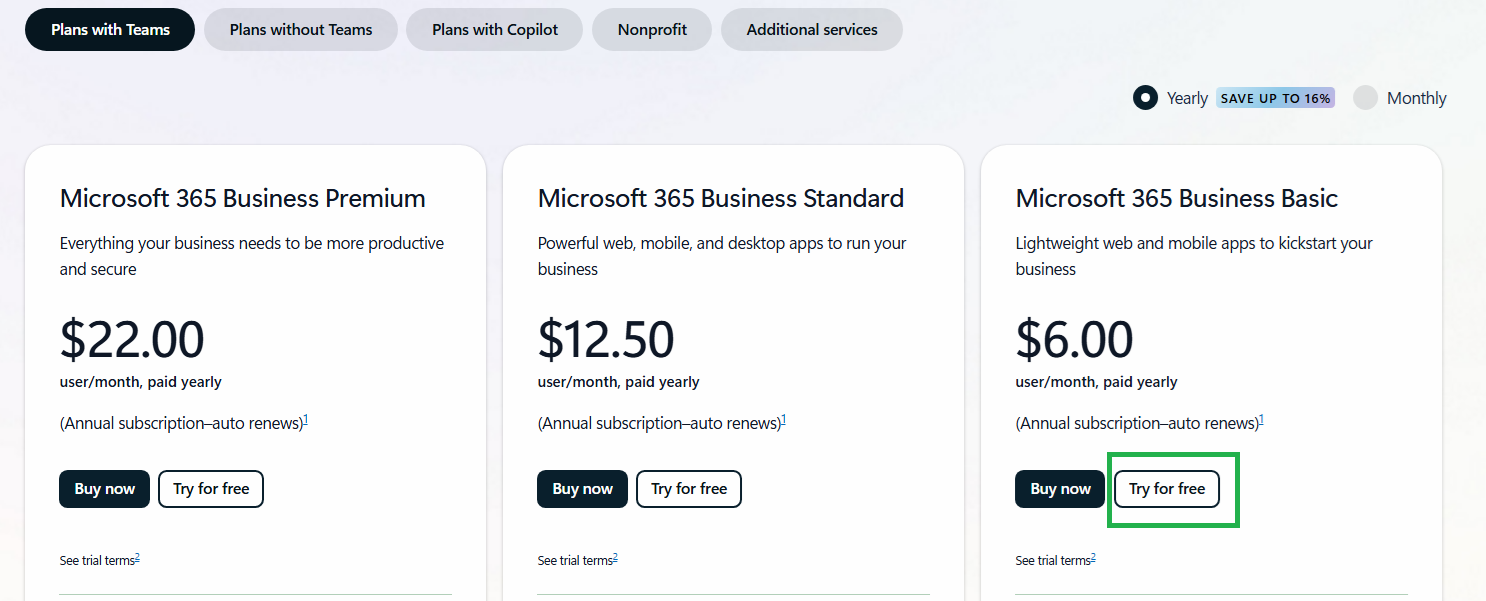
Task: Select the Additional services tab
Action: click(x=812, y=30)
